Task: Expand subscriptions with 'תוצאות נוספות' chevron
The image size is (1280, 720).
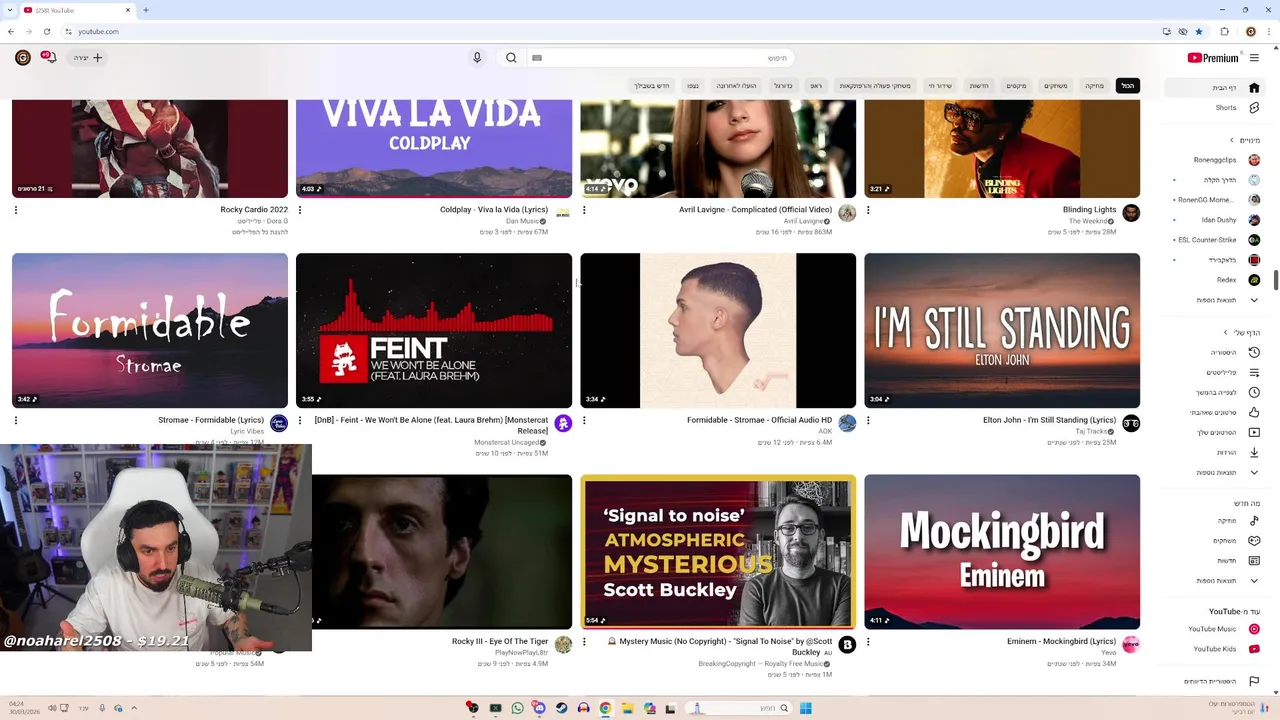Action: pos(1254,300)
